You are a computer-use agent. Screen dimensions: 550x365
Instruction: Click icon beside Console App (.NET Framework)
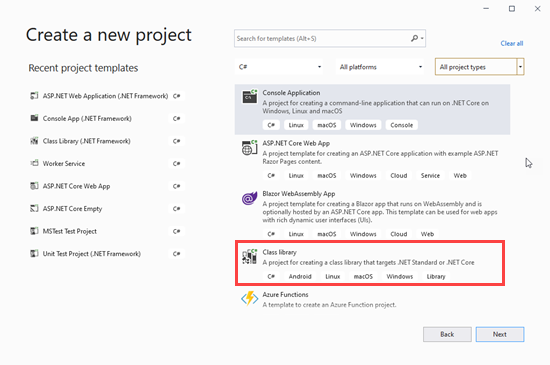point(34,118)
